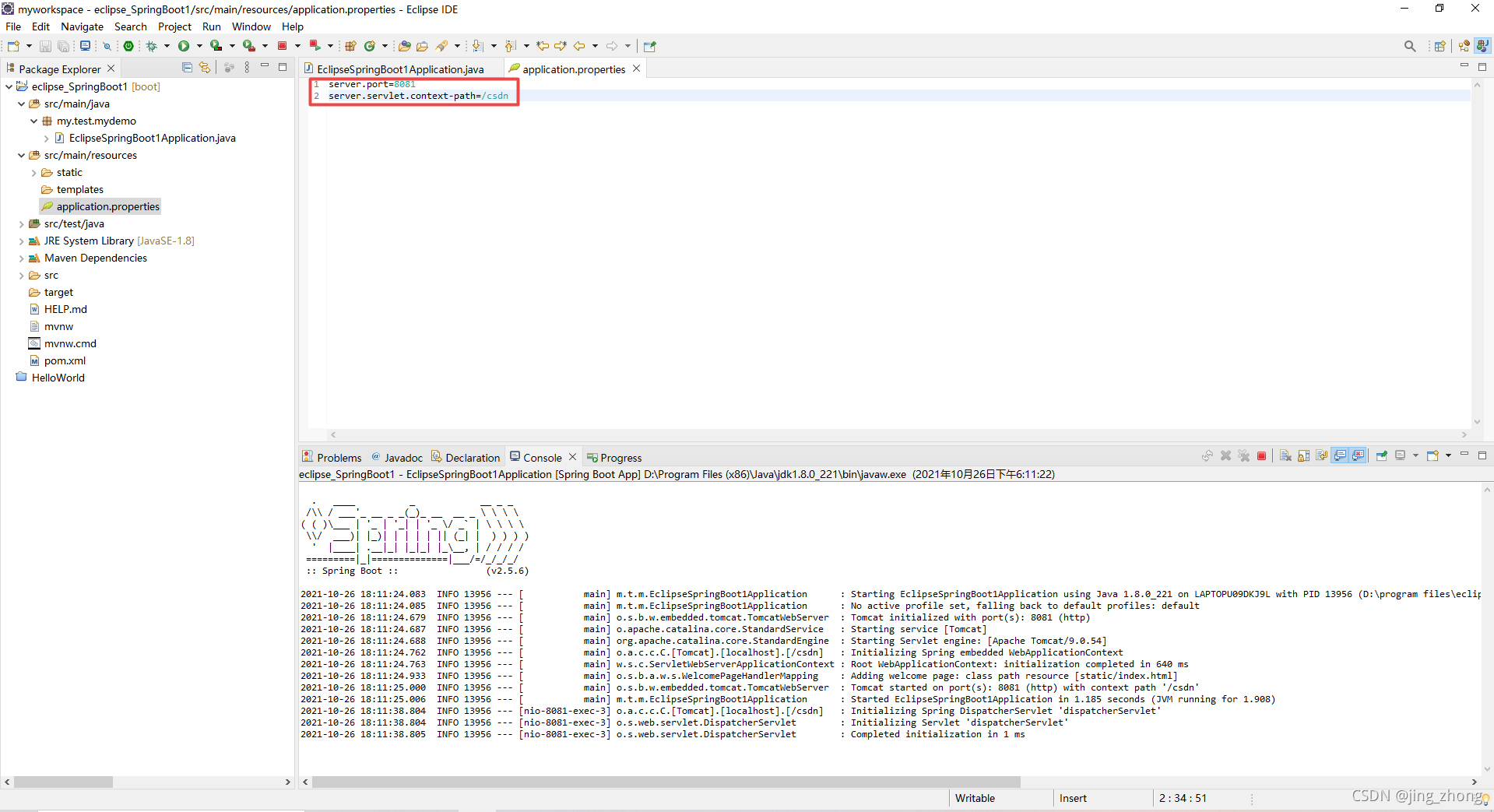Collapse the my.test.mydemo package
Viewport: 1494px width, 812px height.
point(33,121)
